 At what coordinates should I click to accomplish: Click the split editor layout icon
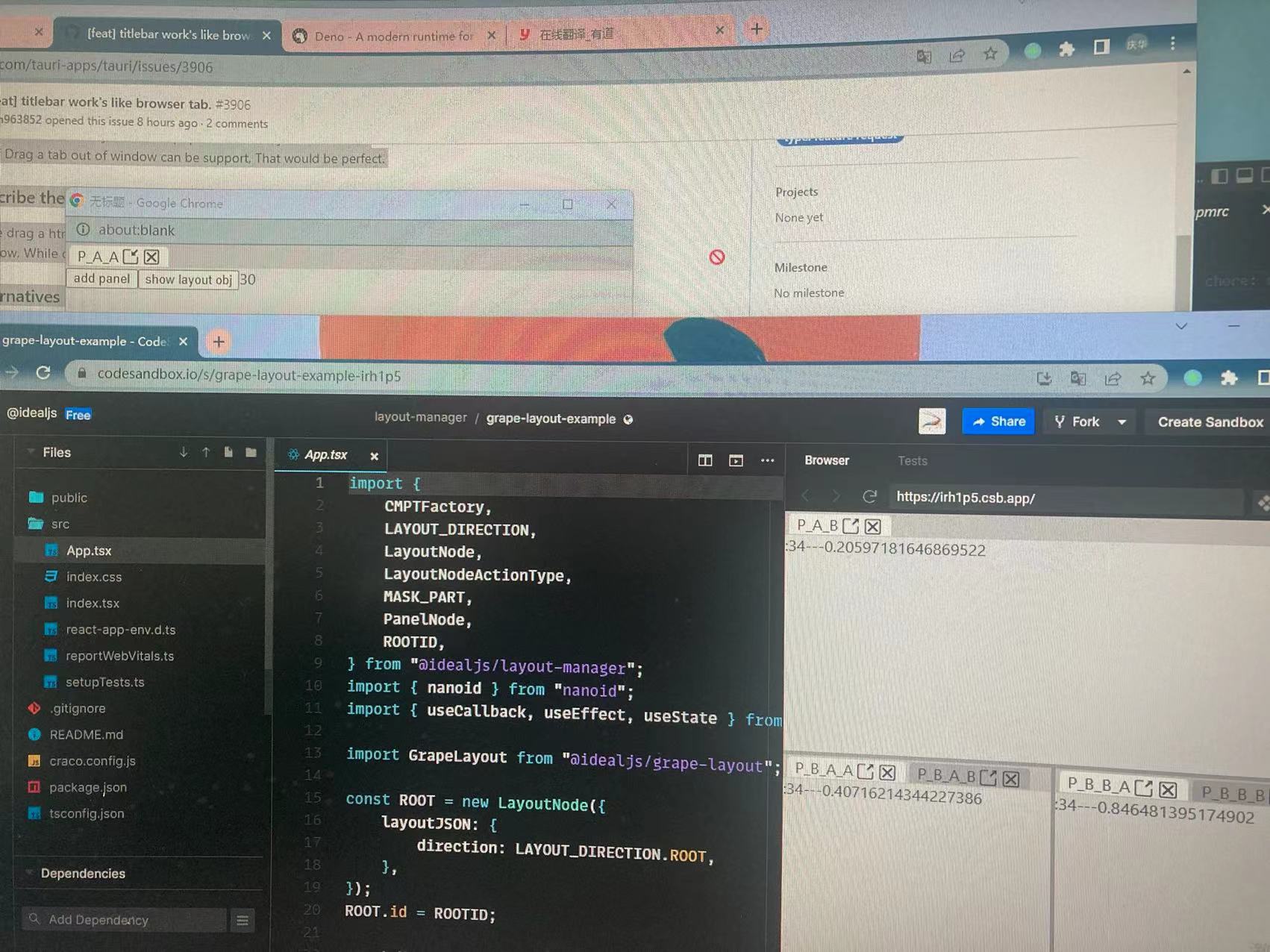(704, 460)
